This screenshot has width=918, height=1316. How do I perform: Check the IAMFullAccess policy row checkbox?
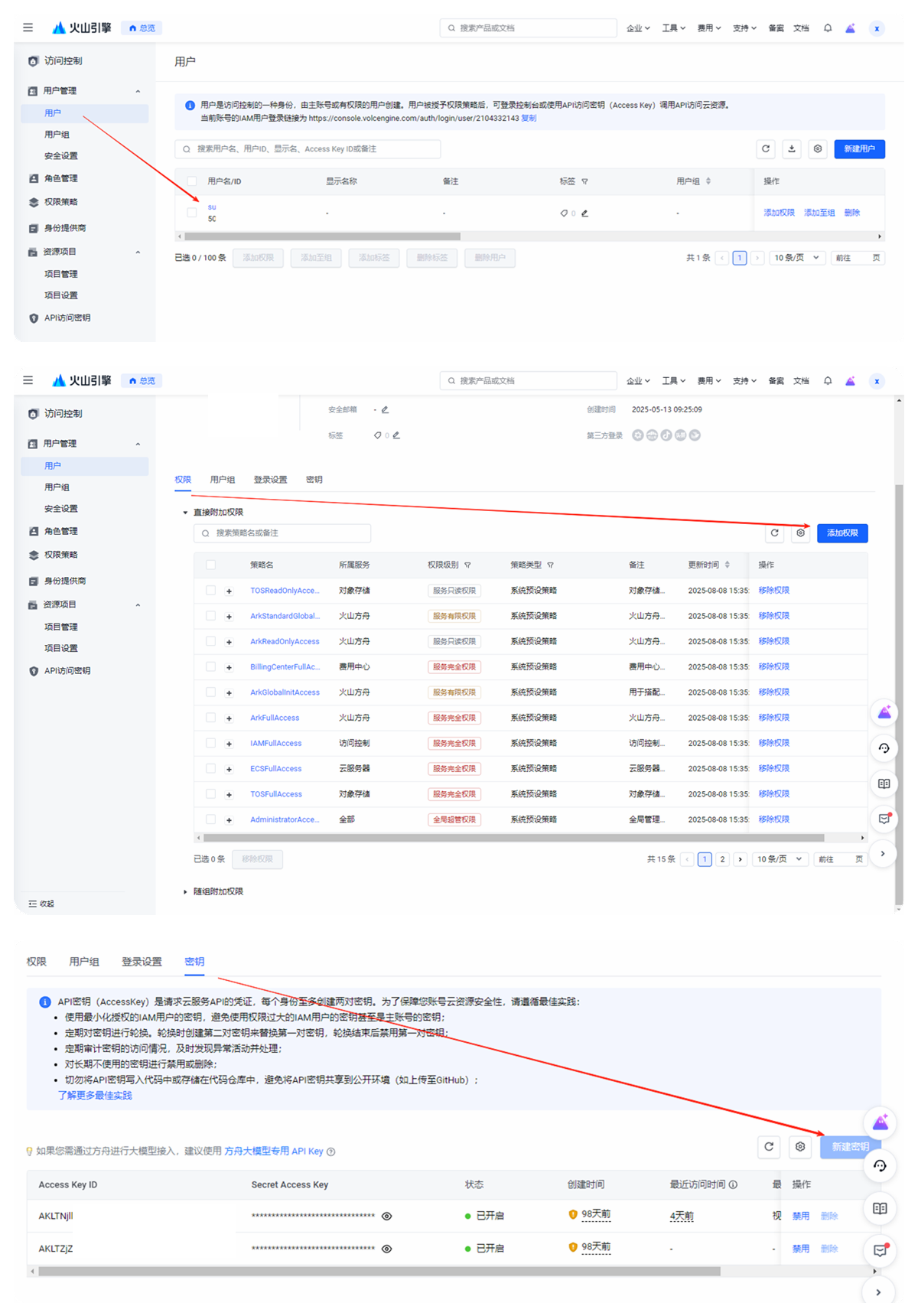click(x=210, y=743)
